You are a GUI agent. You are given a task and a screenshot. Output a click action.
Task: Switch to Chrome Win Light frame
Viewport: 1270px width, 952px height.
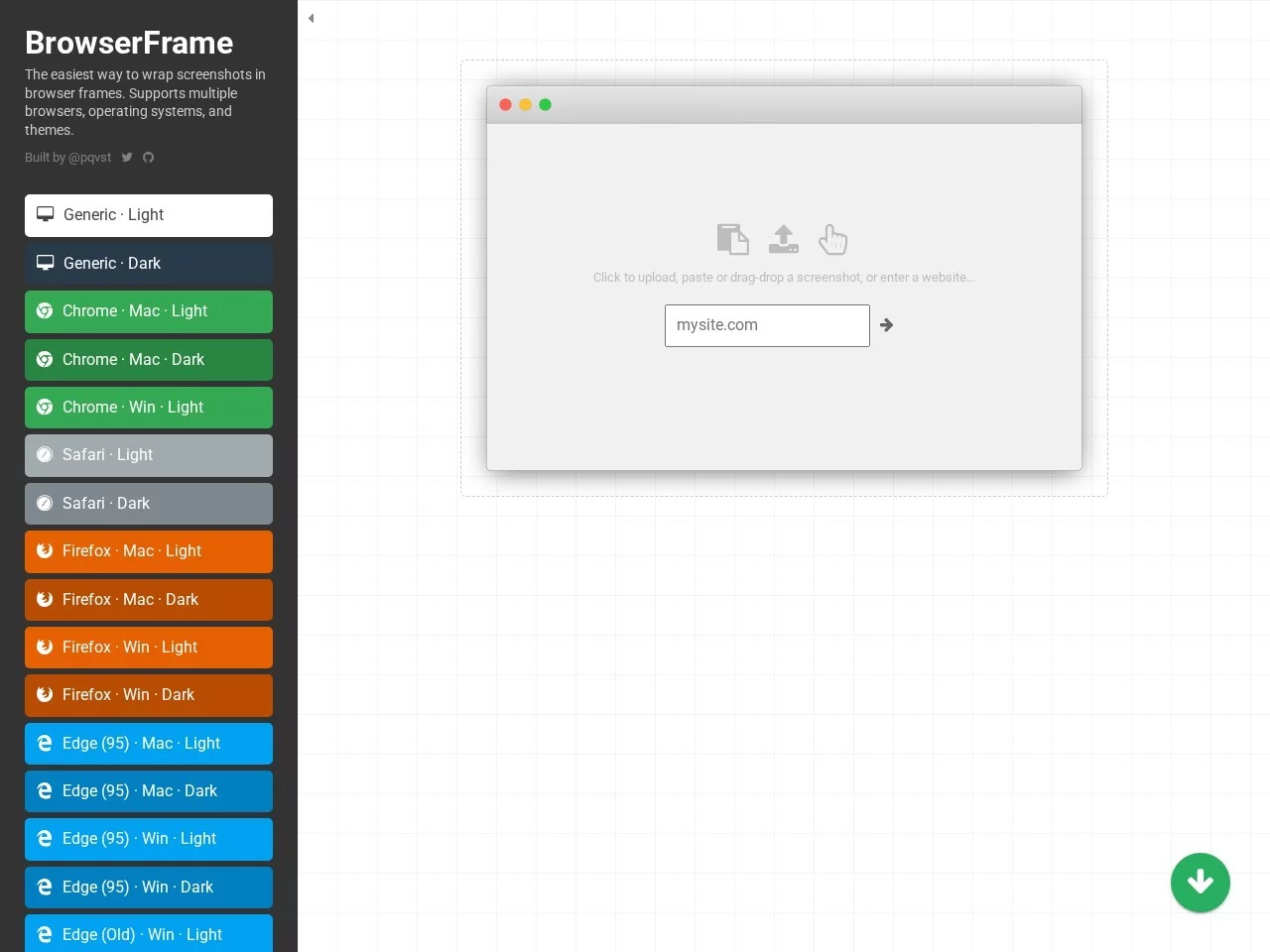click(x=148, y=407)
